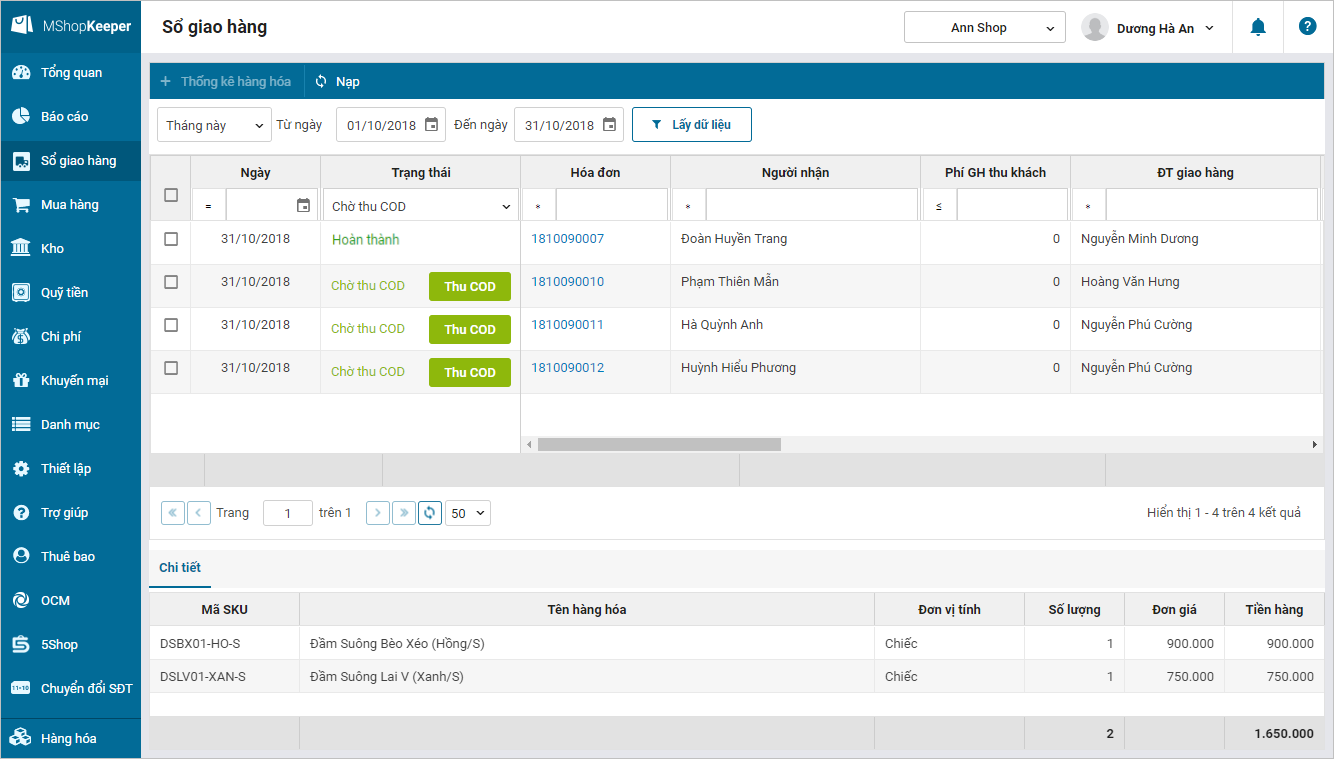Click the pager refresh icon
Screen dimensions: 1334x759
point(430,513)
